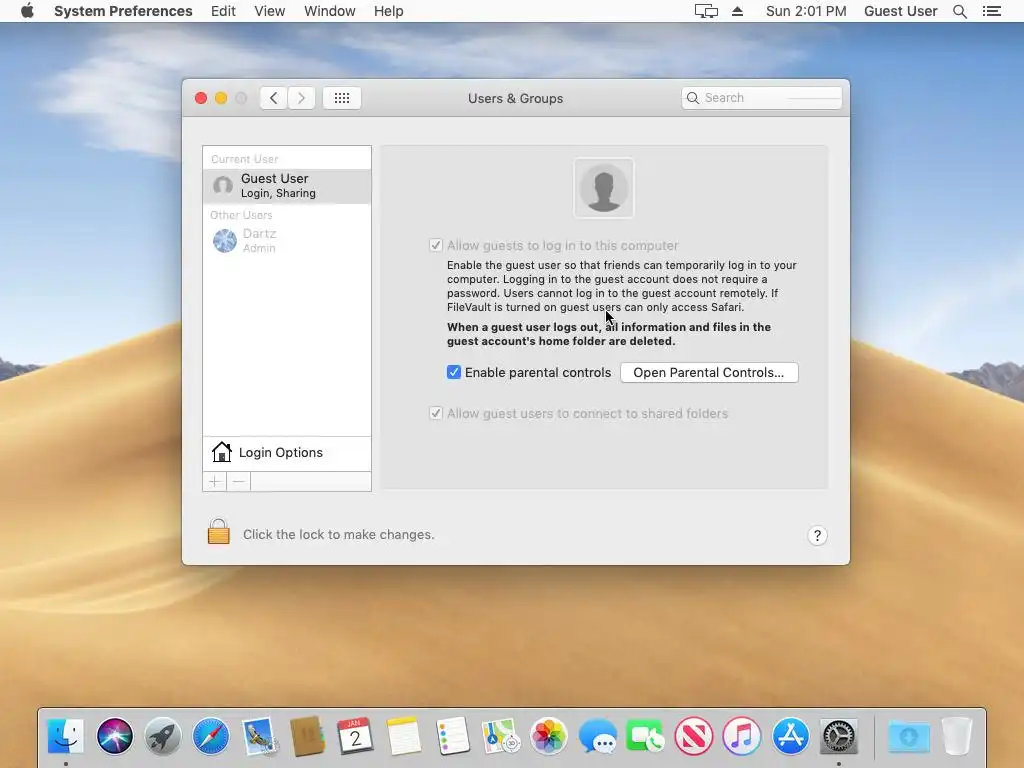This screenshot has height=768, width=1024.
Task: Close the Users & Groups window
Action: click(x=201, y=98)
